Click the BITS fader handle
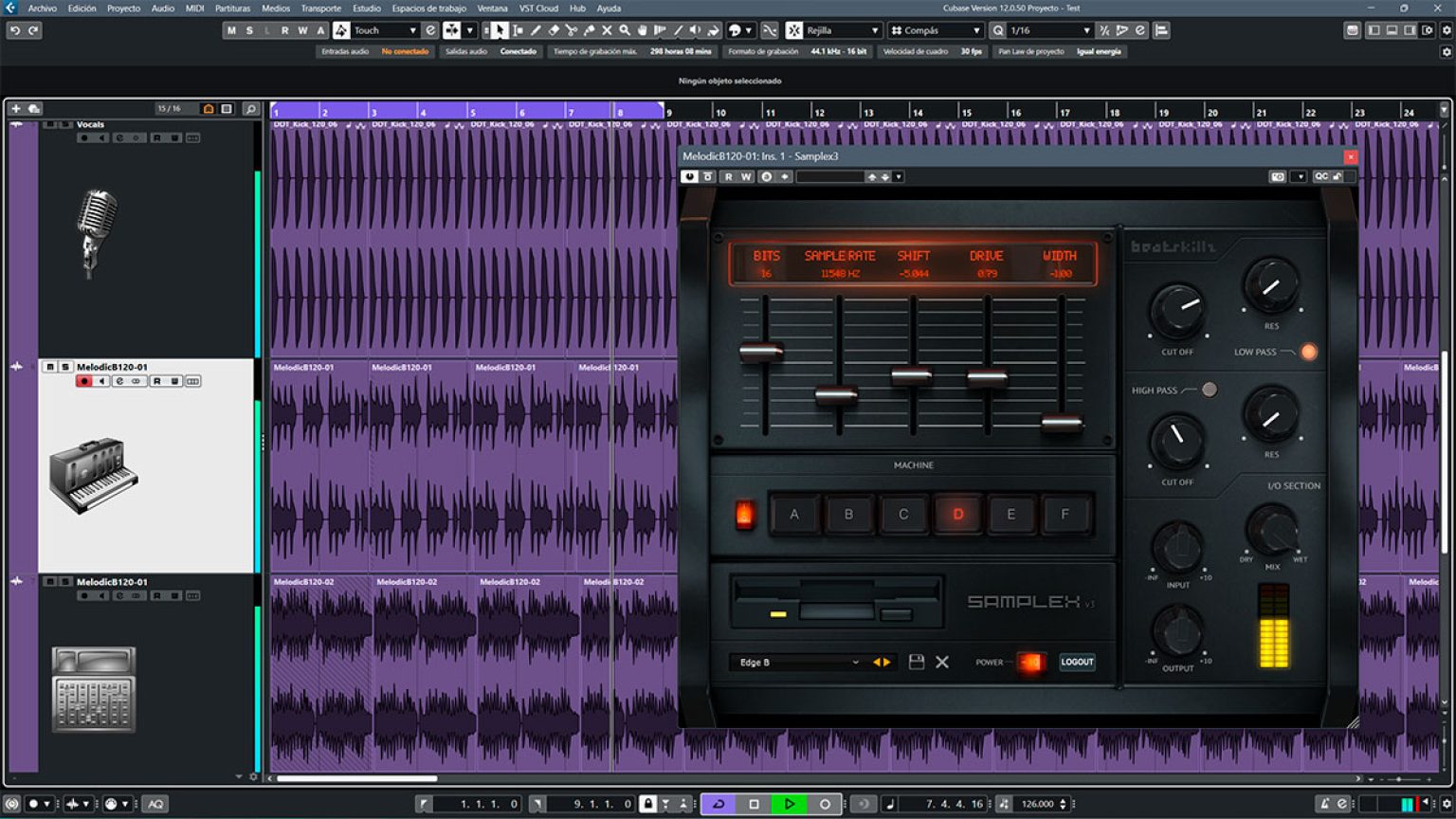This screenshot has height=819, width=1456. [761, 353]
